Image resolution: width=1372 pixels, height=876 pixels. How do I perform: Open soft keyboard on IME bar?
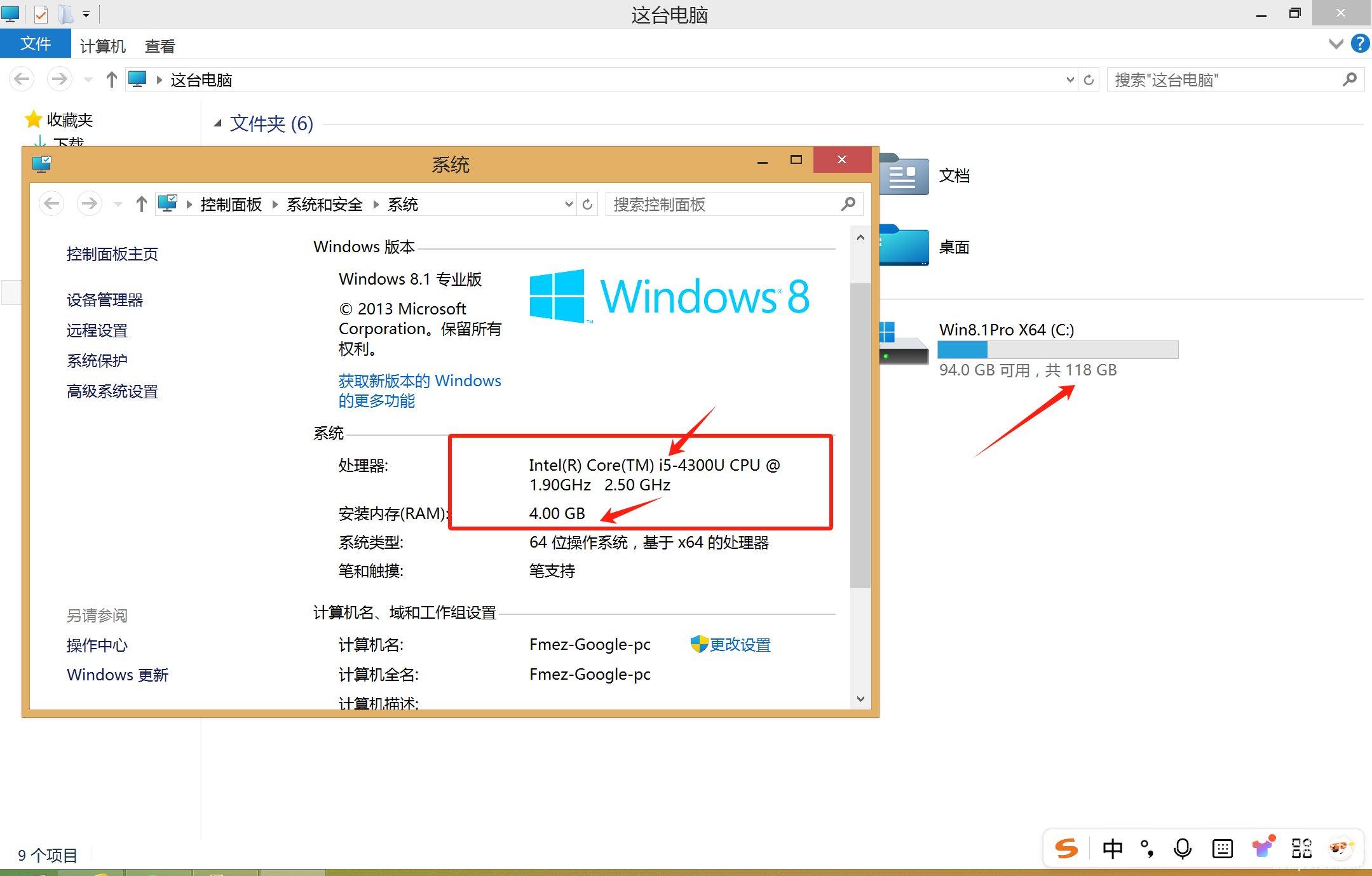[1222, 849]
